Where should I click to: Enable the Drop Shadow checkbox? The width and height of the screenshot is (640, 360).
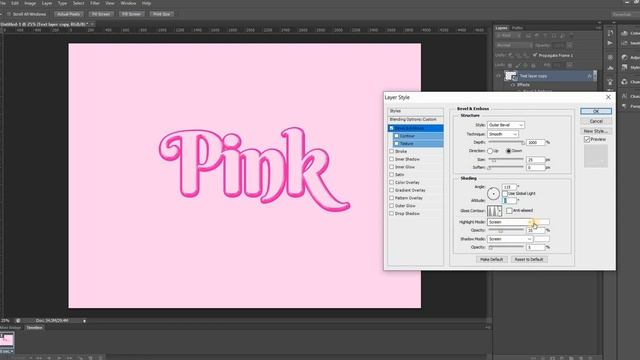pyautogui.click(x=391, y=213)
